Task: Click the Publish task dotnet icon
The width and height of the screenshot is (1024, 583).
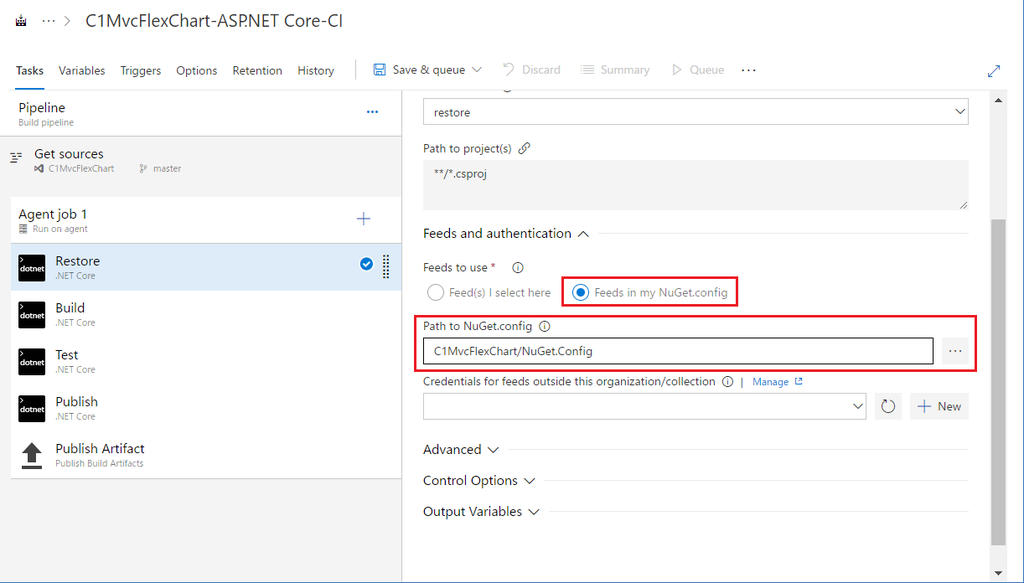Action: point(31,409)
